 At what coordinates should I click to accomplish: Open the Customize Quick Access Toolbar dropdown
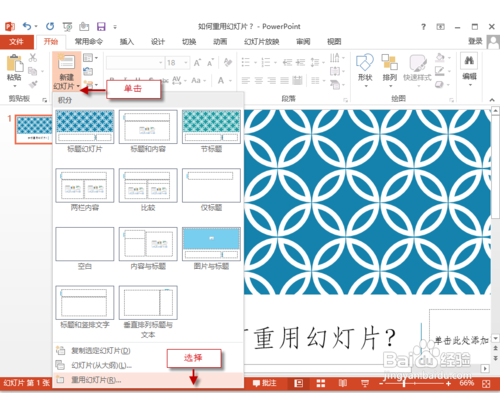(x=115, y=27)
